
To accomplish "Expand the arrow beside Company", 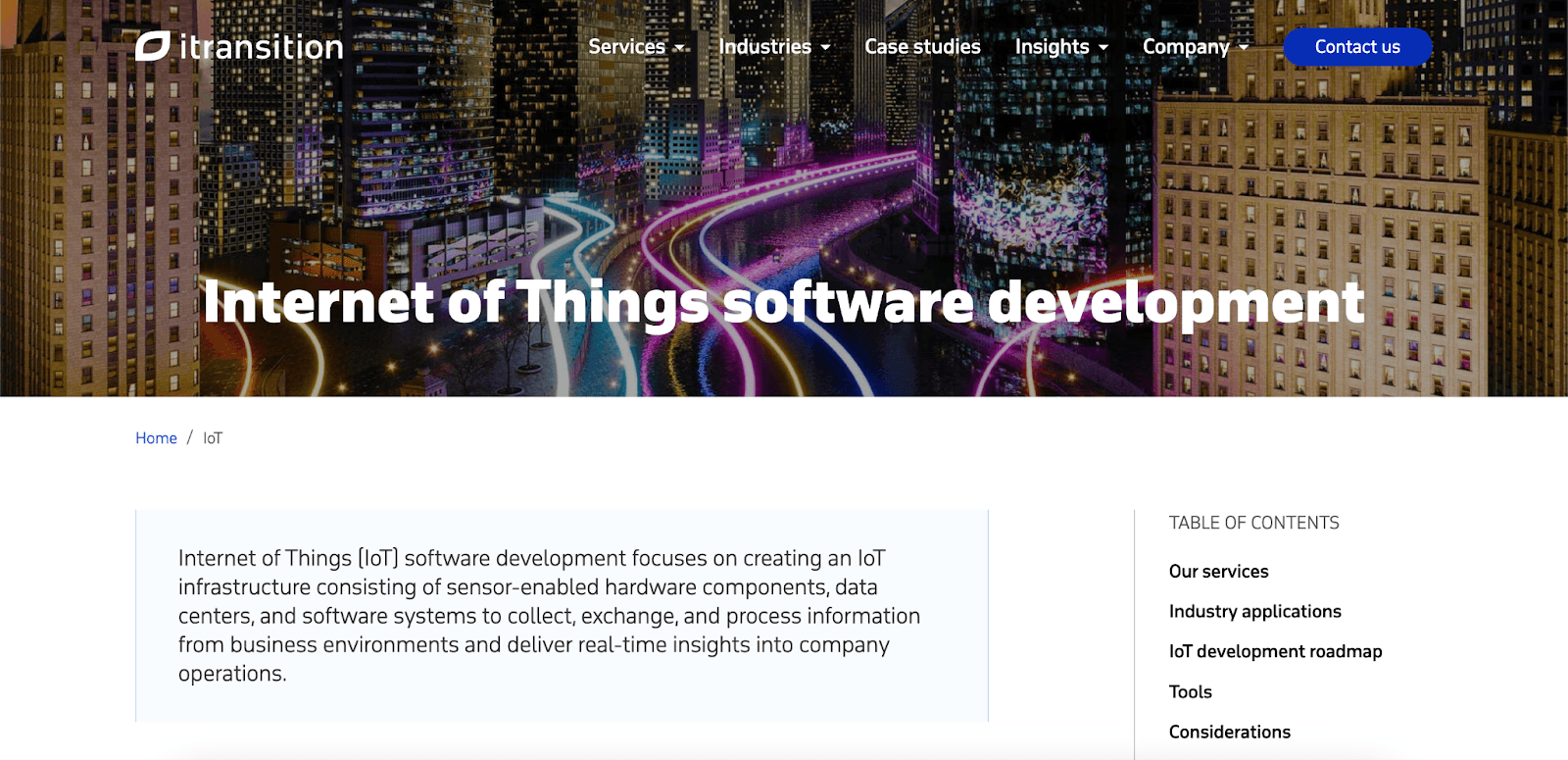I will point(1244,48).
